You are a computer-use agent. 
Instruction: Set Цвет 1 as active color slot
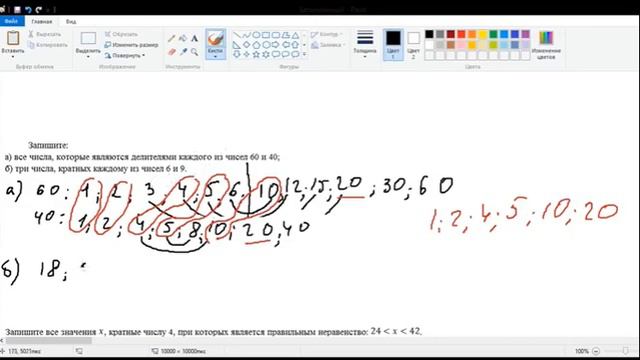393,44
